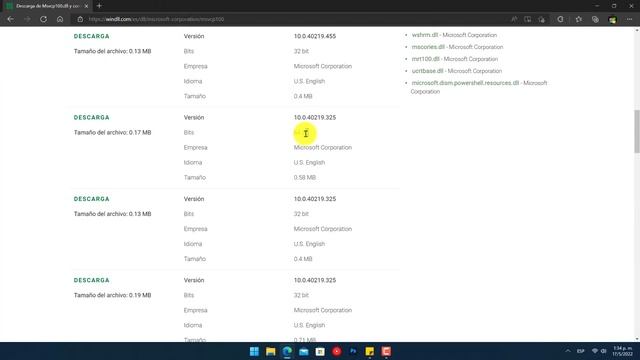Viewport: 640px width, 360px height.
Task: Switch to Microsoft Edge in the taskbar
Action: (x=287, y=351)
